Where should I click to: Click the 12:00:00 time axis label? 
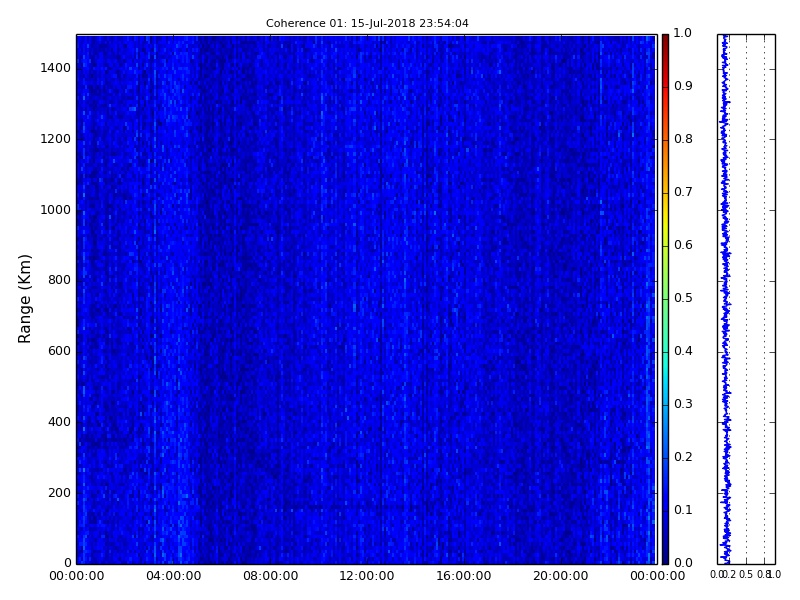point(367,576)
